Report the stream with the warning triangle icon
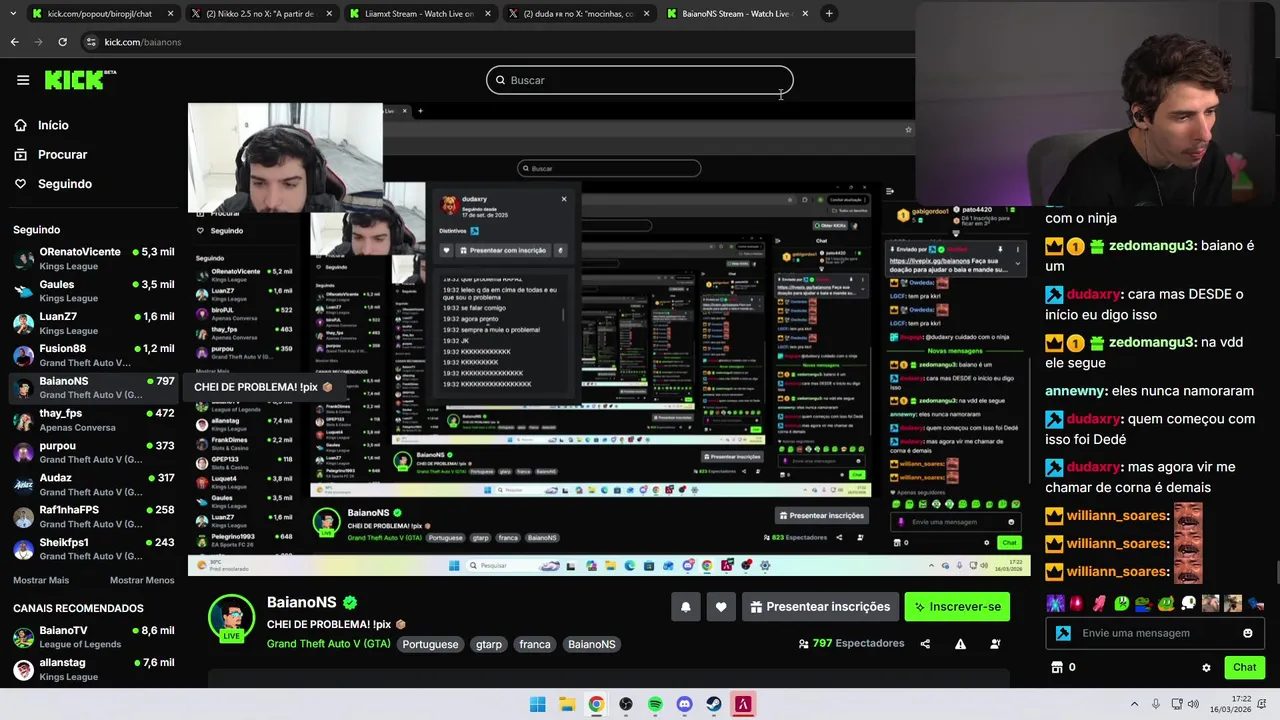 click(960, 644)
